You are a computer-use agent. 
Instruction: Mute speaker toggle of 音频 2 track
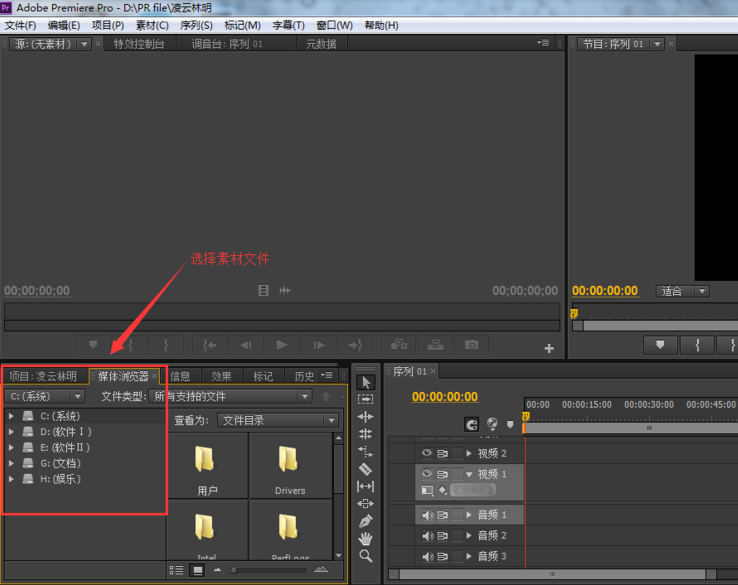(x=427, y=536)
